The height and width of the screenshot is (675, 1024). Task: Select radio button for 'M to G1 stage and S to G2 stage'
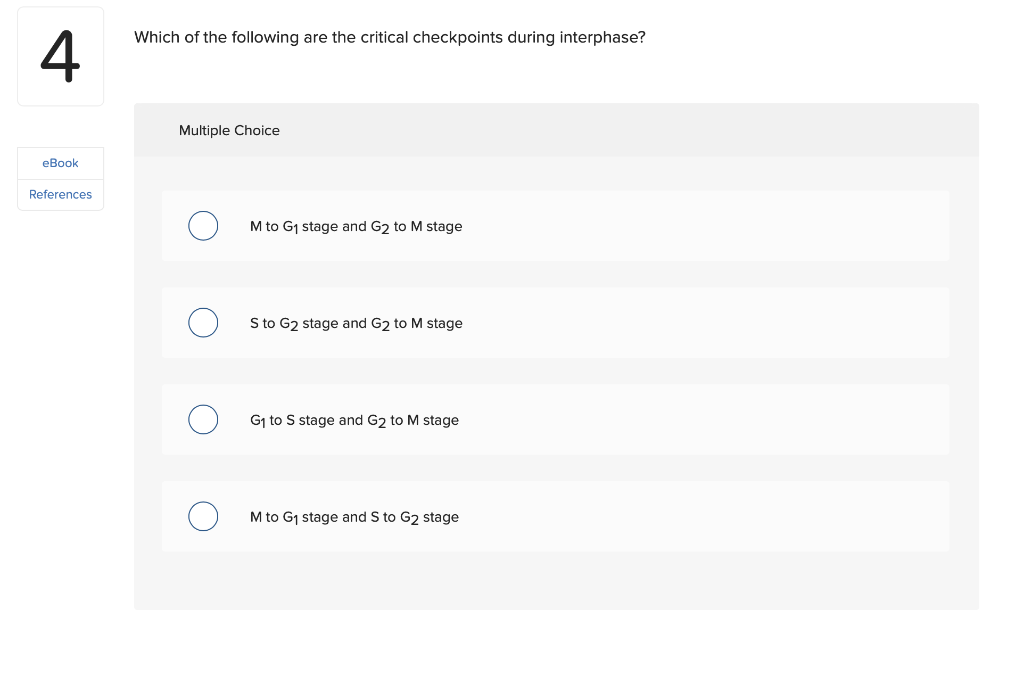coord(203,516)
